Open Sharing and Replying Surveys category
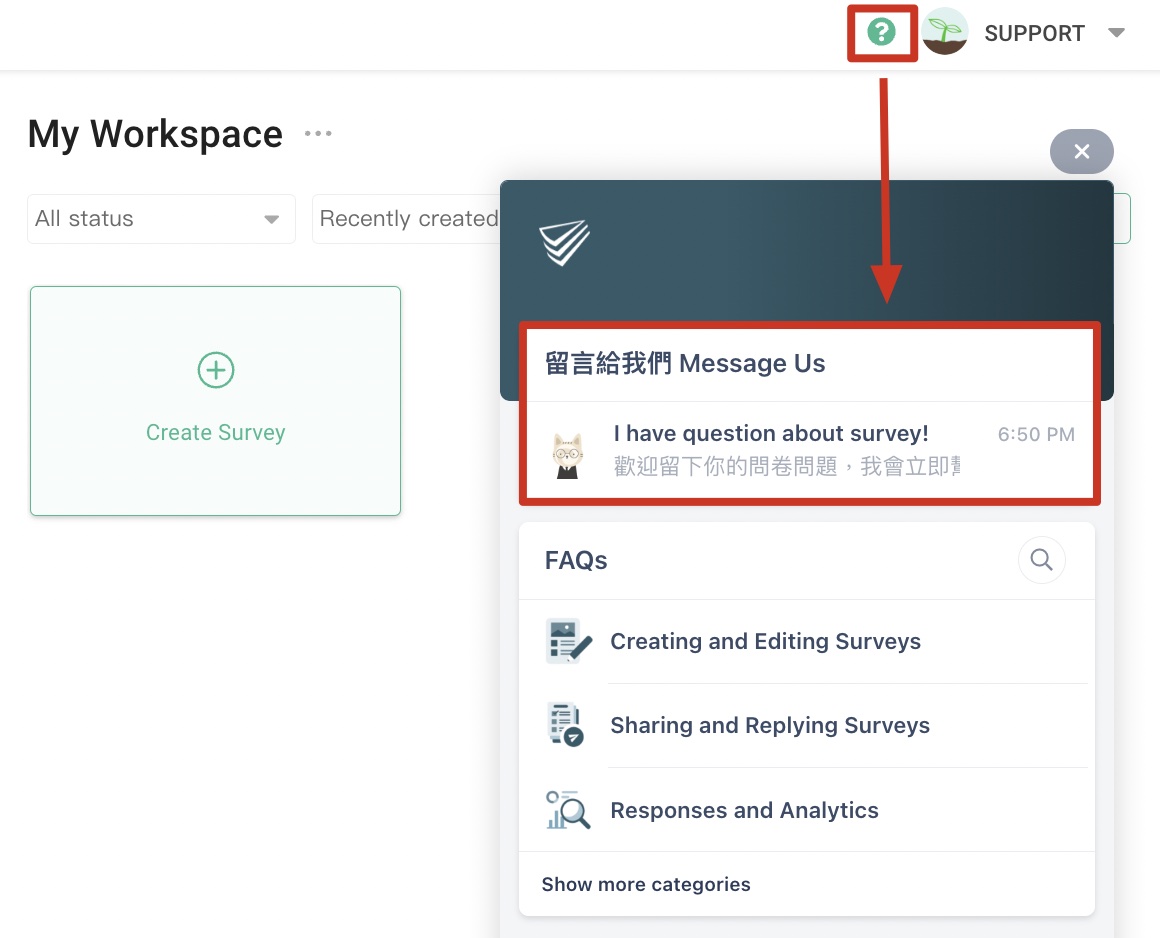This screenshot has height=938, width=1160. click(x=769, y=726)
